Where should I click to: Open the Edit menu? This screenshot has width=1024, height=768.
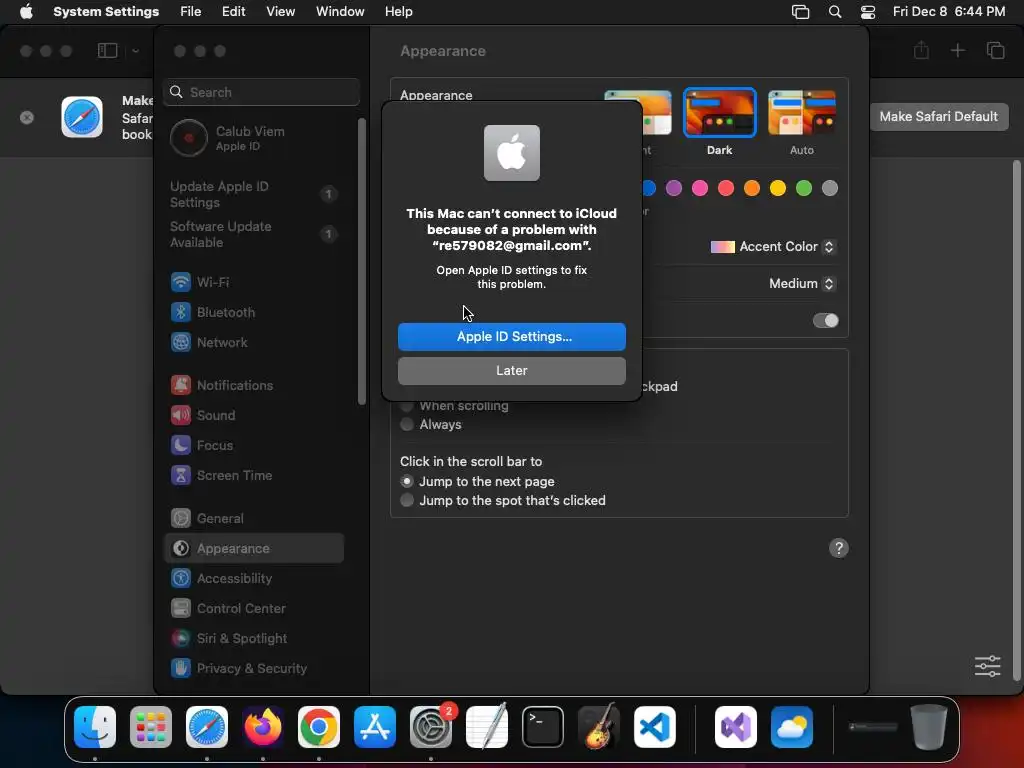(x=233, y=11)
